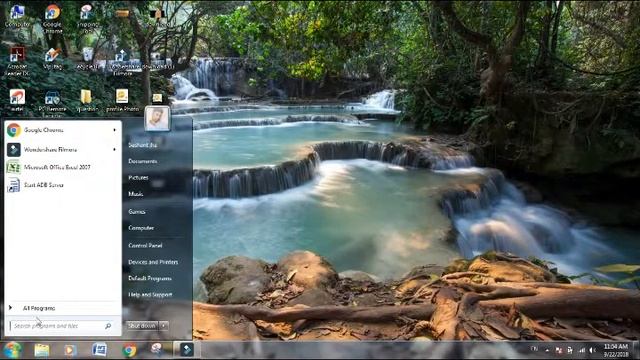Open the profile Photo file on desktop
640x360 pixels.
122,100
